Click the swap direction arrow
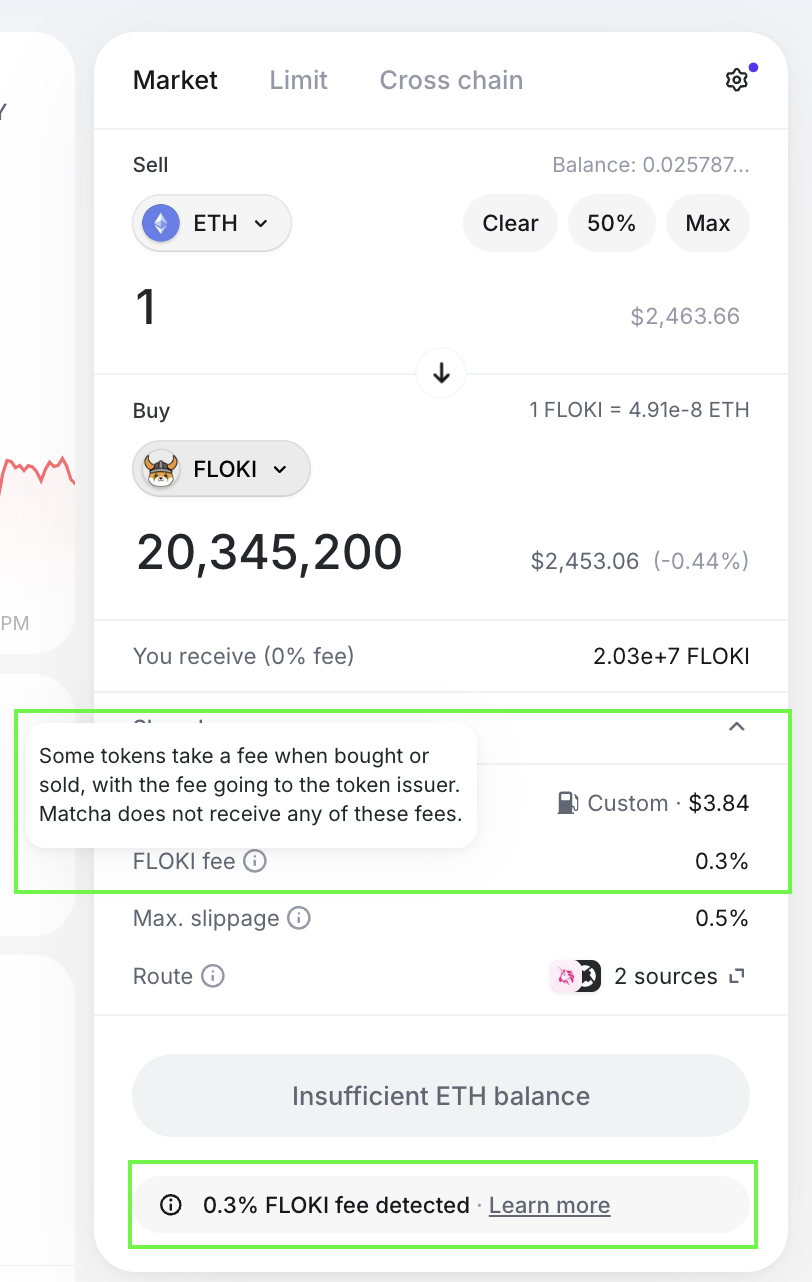This screenshot has height=1282, width=812. point(440,372)
